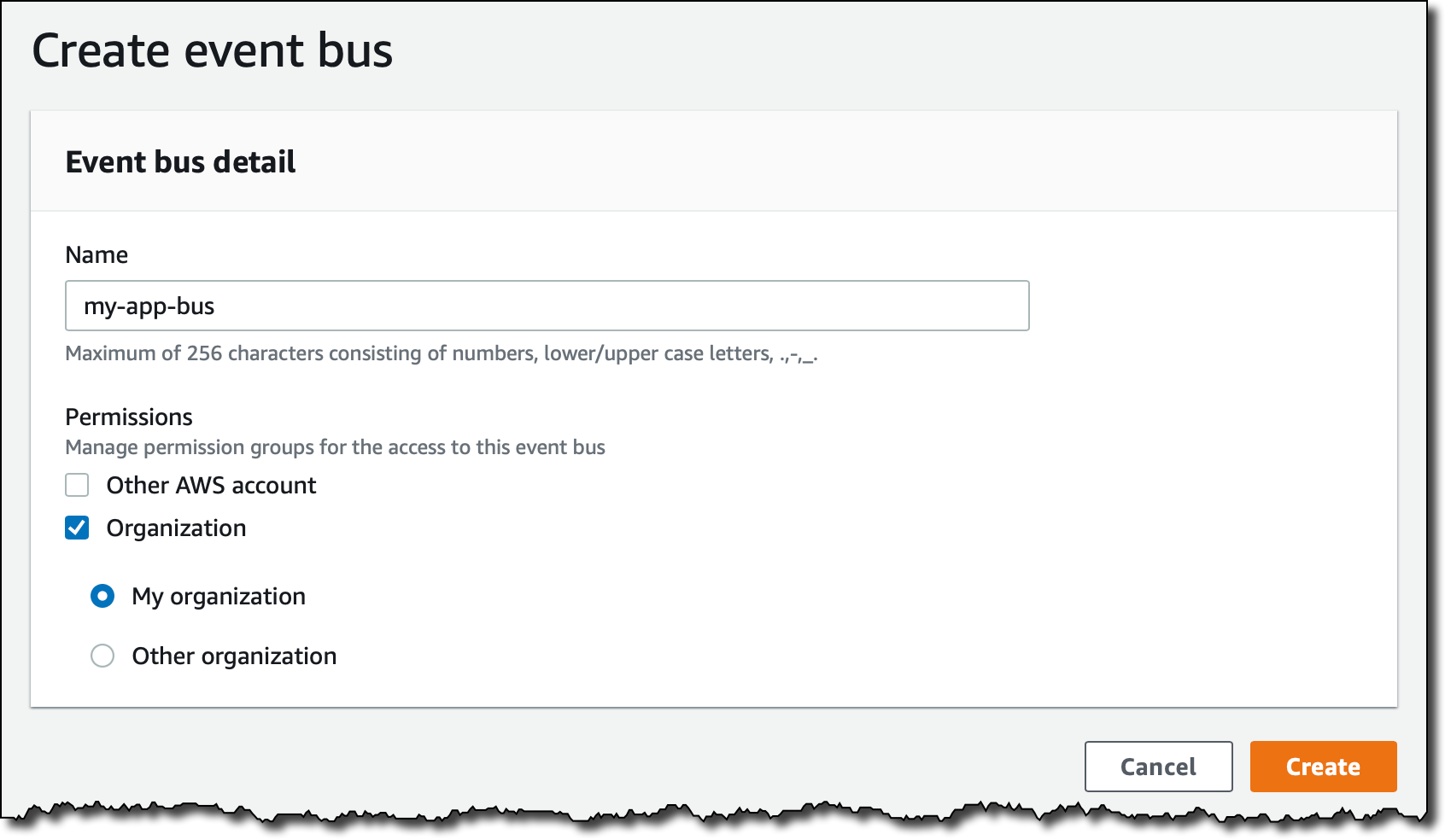Click the filled blue dot for My organization
This screenshot has height=840, width=1445.
point(102,596)
